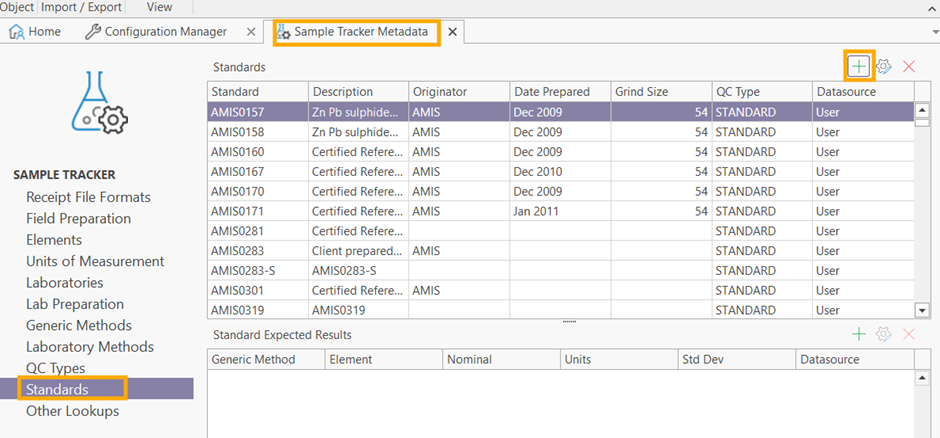Click delete icon for Standard Expected Results

909,334
